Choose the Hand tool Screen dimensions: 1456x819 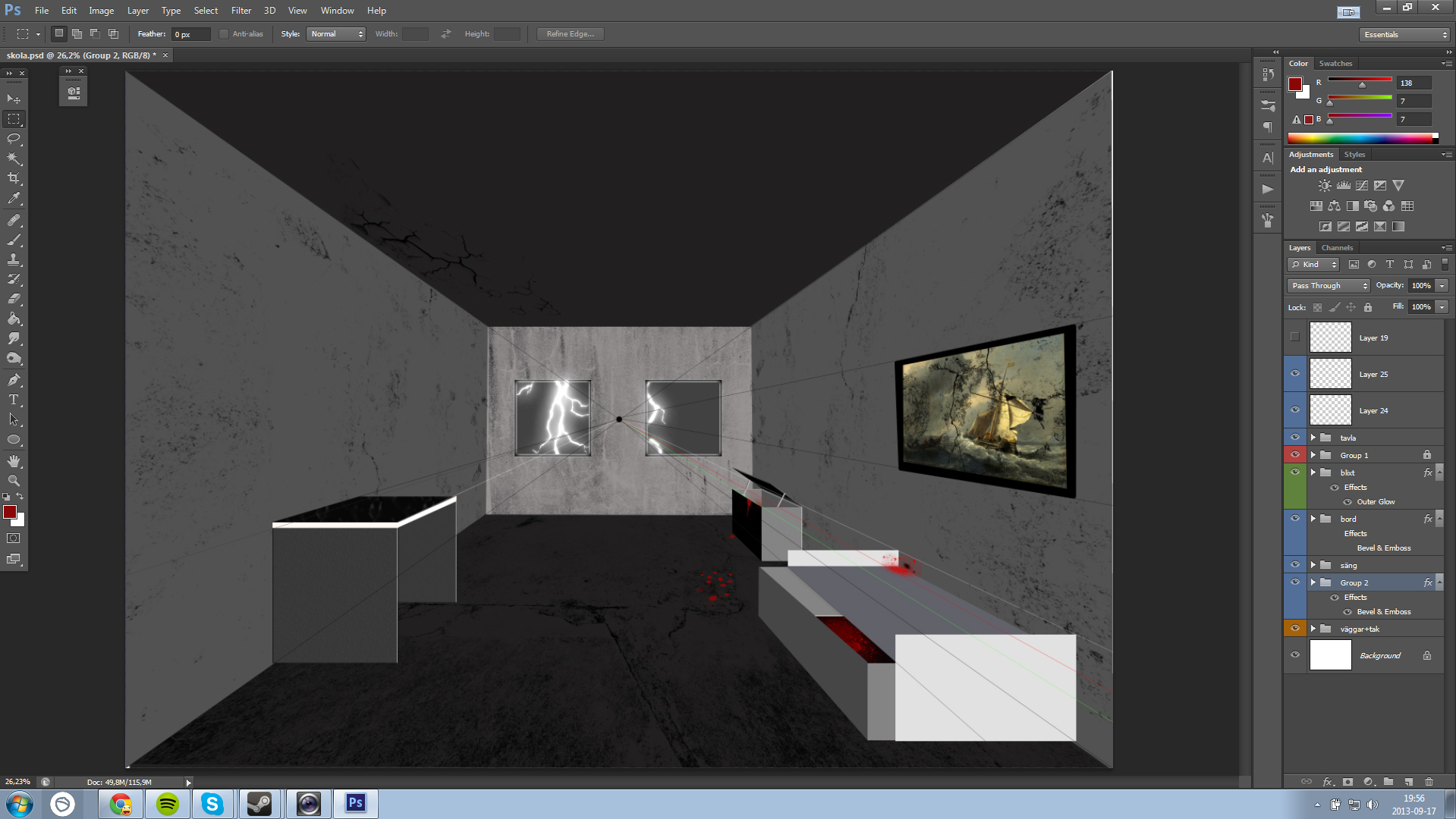(14, 461)
